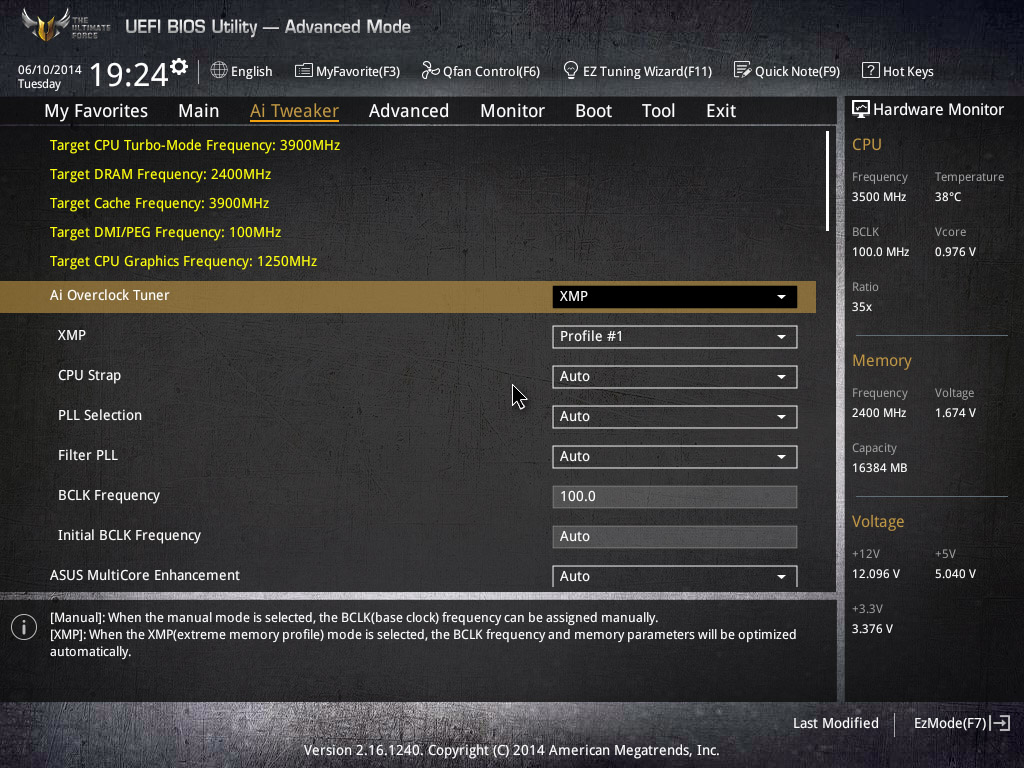1024x768 pixels.
Task: Click the CPU ratio value 35x
Action: coord(862,306)
